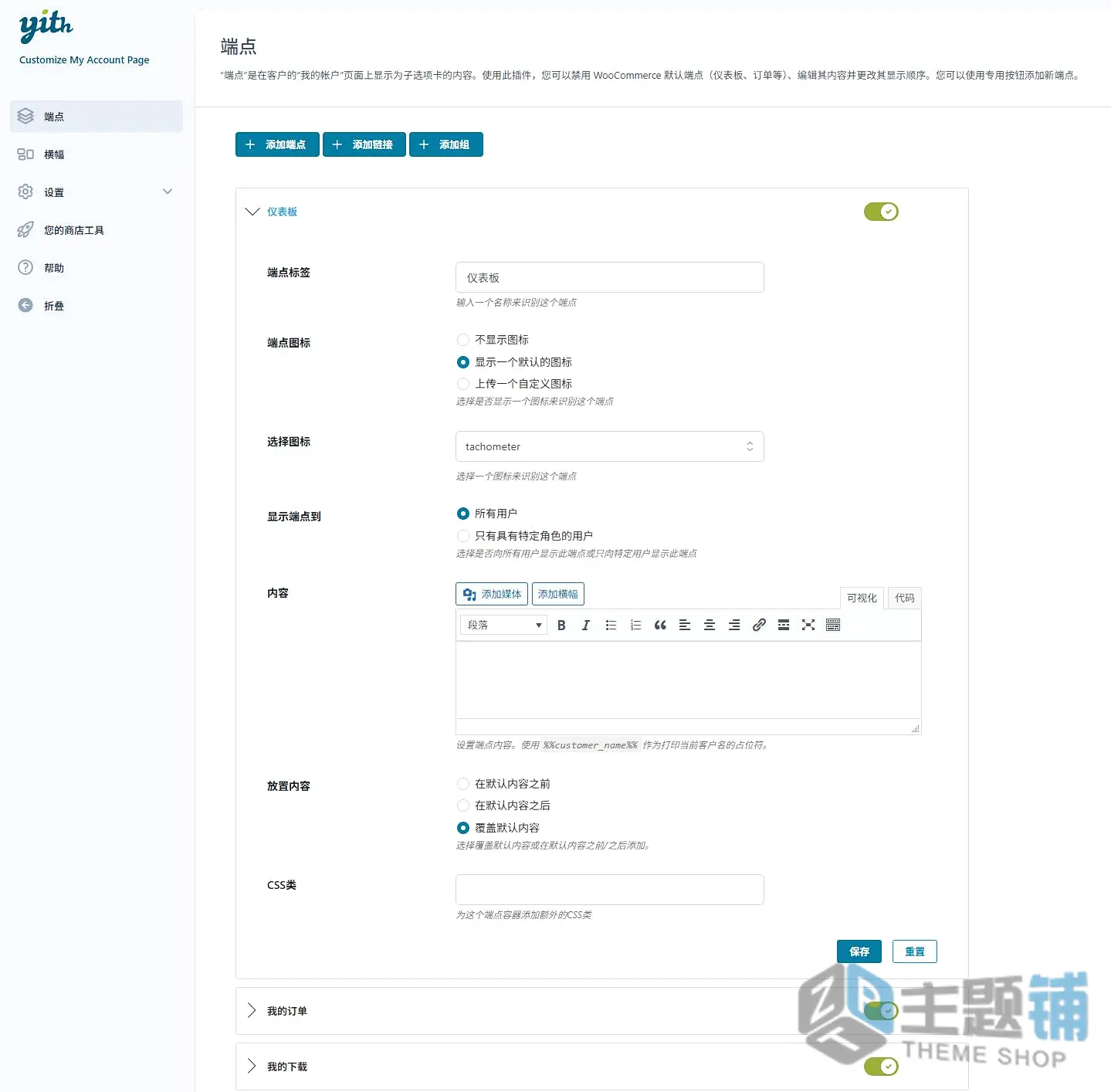Toggle italic formatting in editor

[586, 625]
